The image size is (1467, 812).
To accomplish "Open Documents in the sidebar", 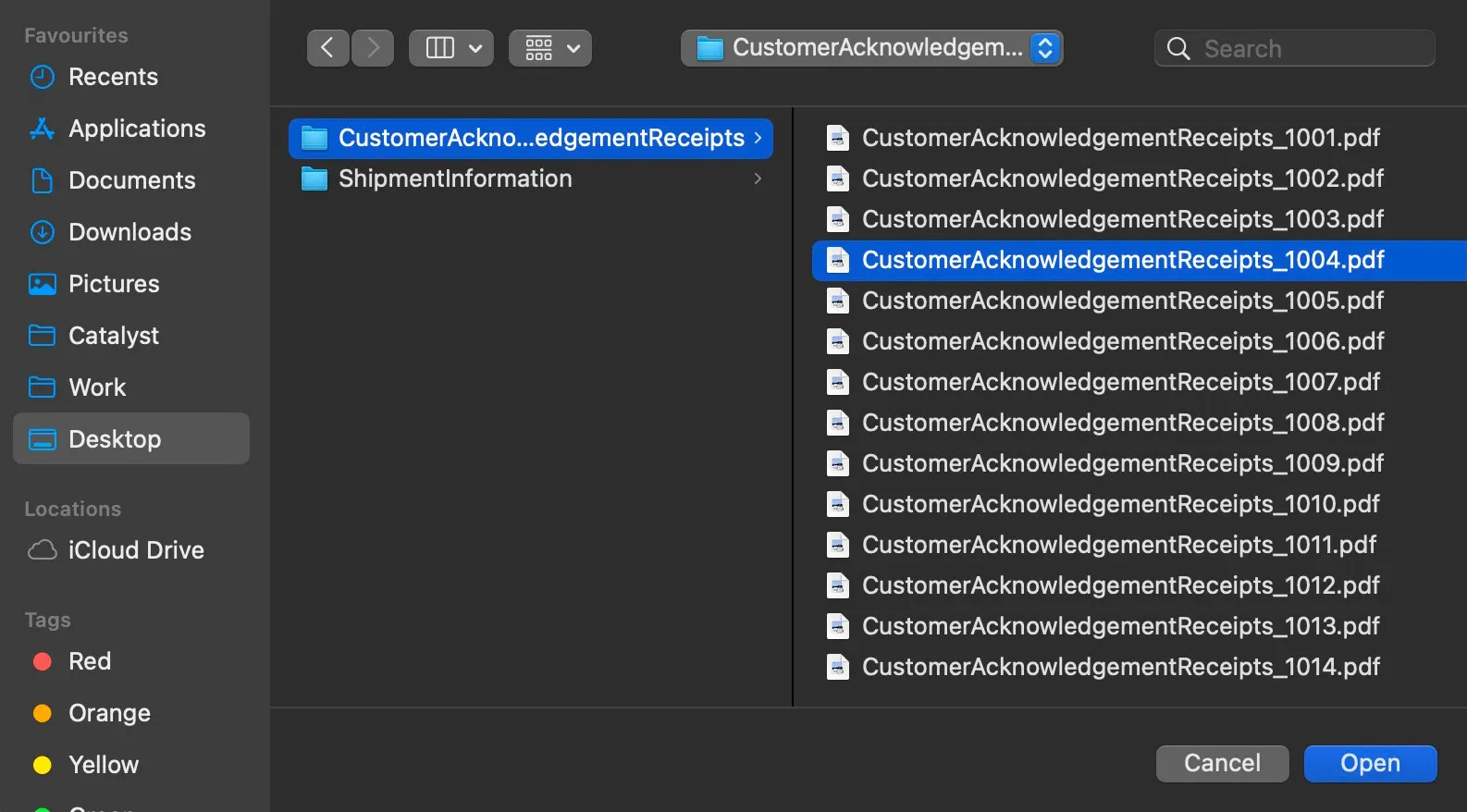I will (131, 180).
